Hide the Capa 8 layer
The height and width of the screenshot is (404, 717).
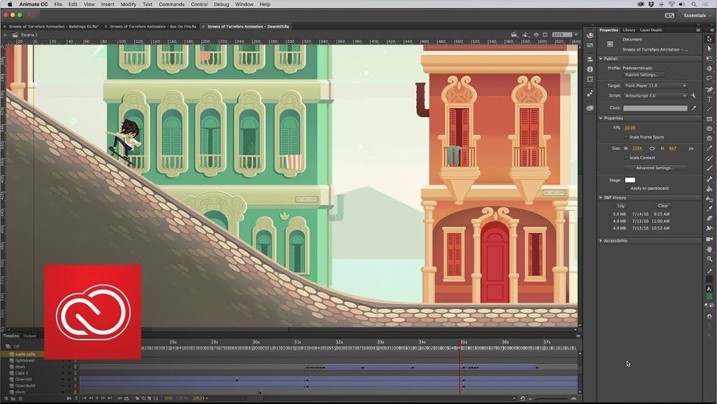tap(63, 373)
